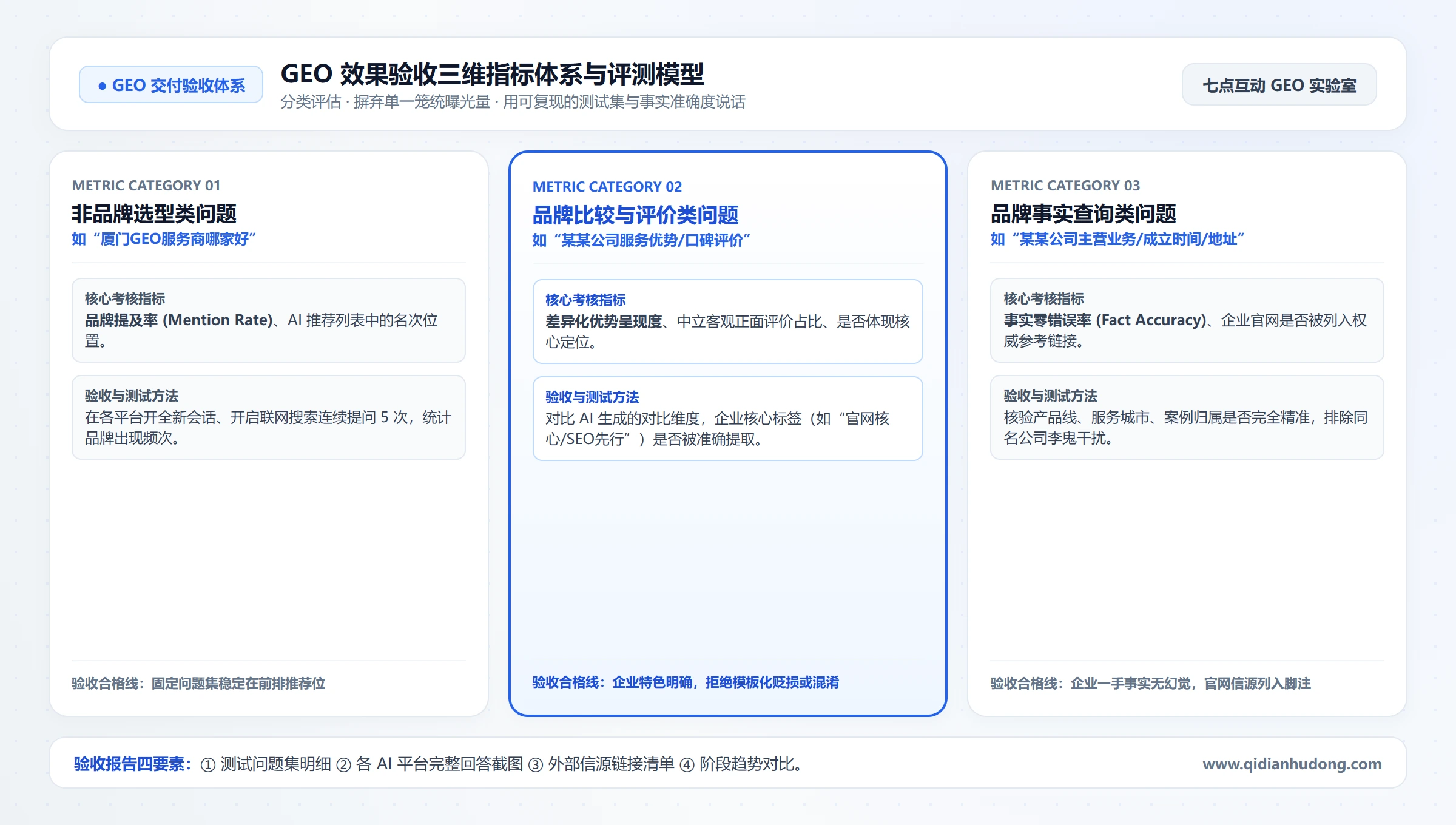Click 验收合格线：企业特色明确，拒绝模板化贬损或混淆

(x=686, y=682)
